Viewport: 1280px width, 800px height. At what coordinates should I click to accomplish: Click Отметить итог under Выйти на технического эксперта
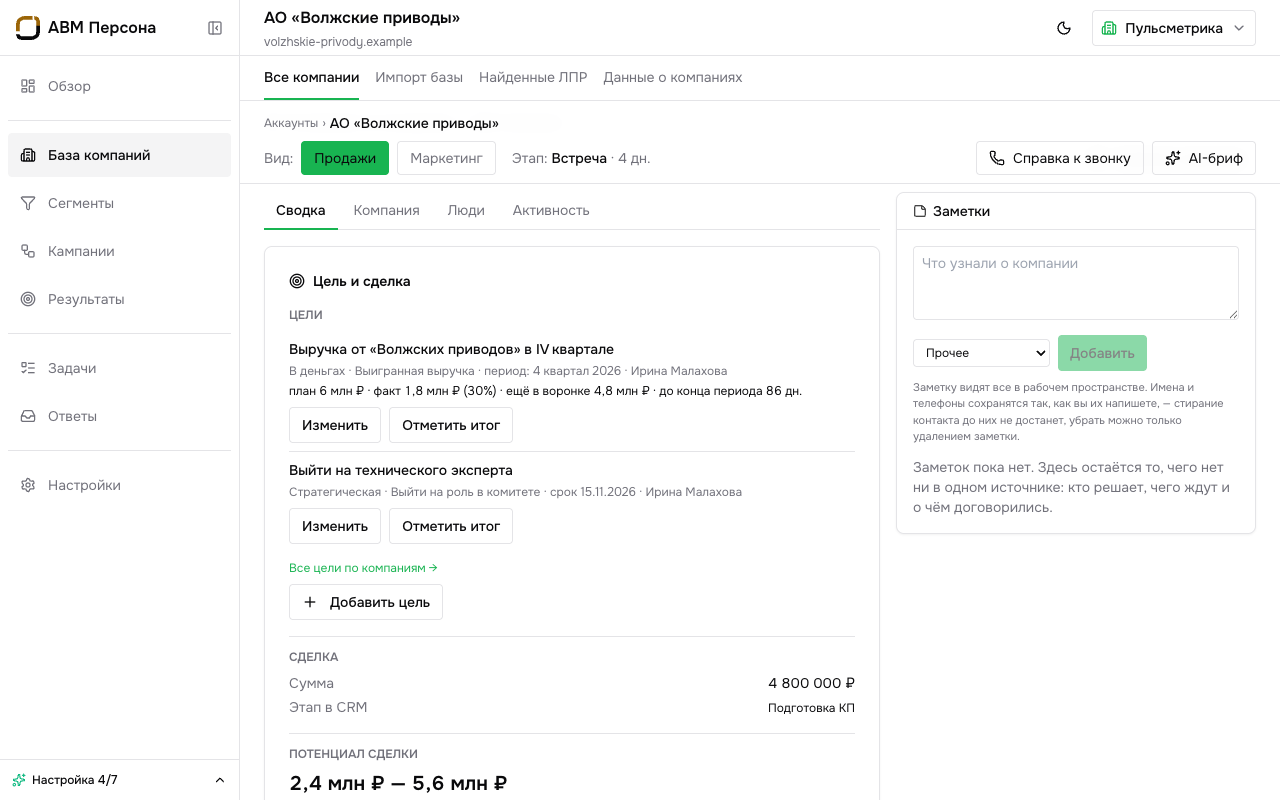point(451,526)
